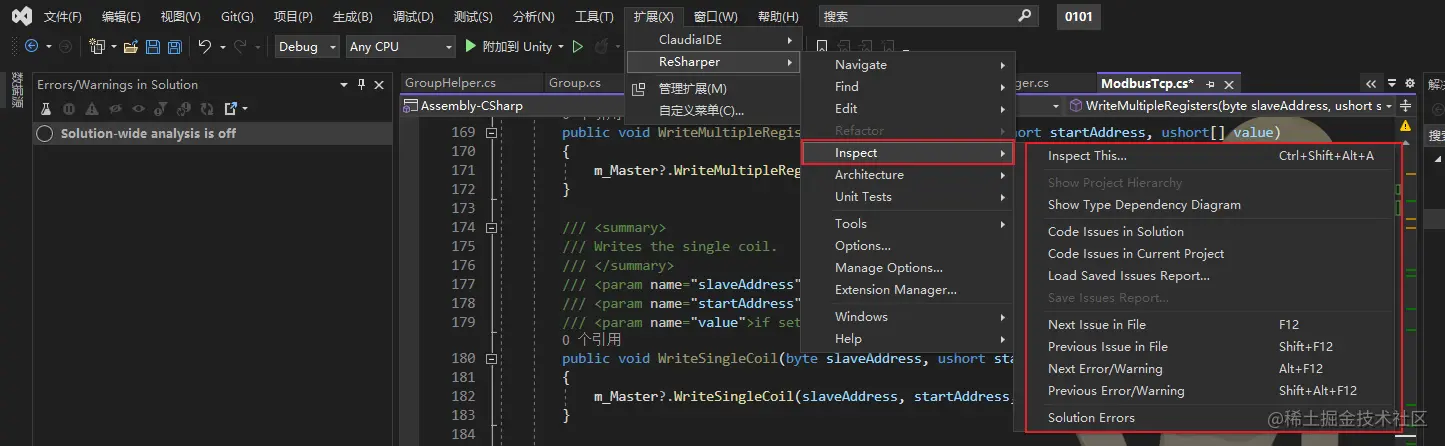Screen dimensions: 1445x446
Task: Collapse the code block at line 169
Action: tap(491, 133)
